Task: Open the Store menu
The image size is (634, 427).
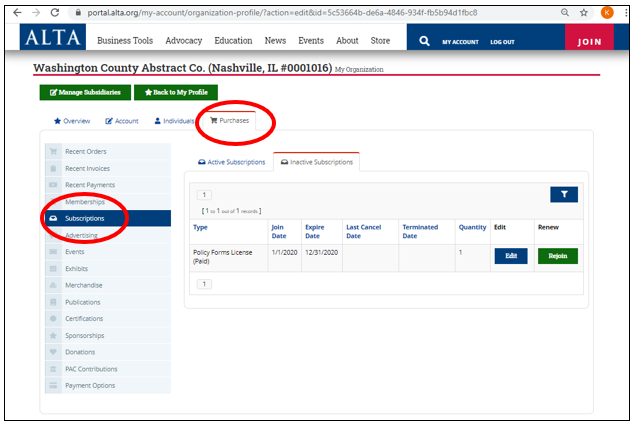Action: (380, 41)
